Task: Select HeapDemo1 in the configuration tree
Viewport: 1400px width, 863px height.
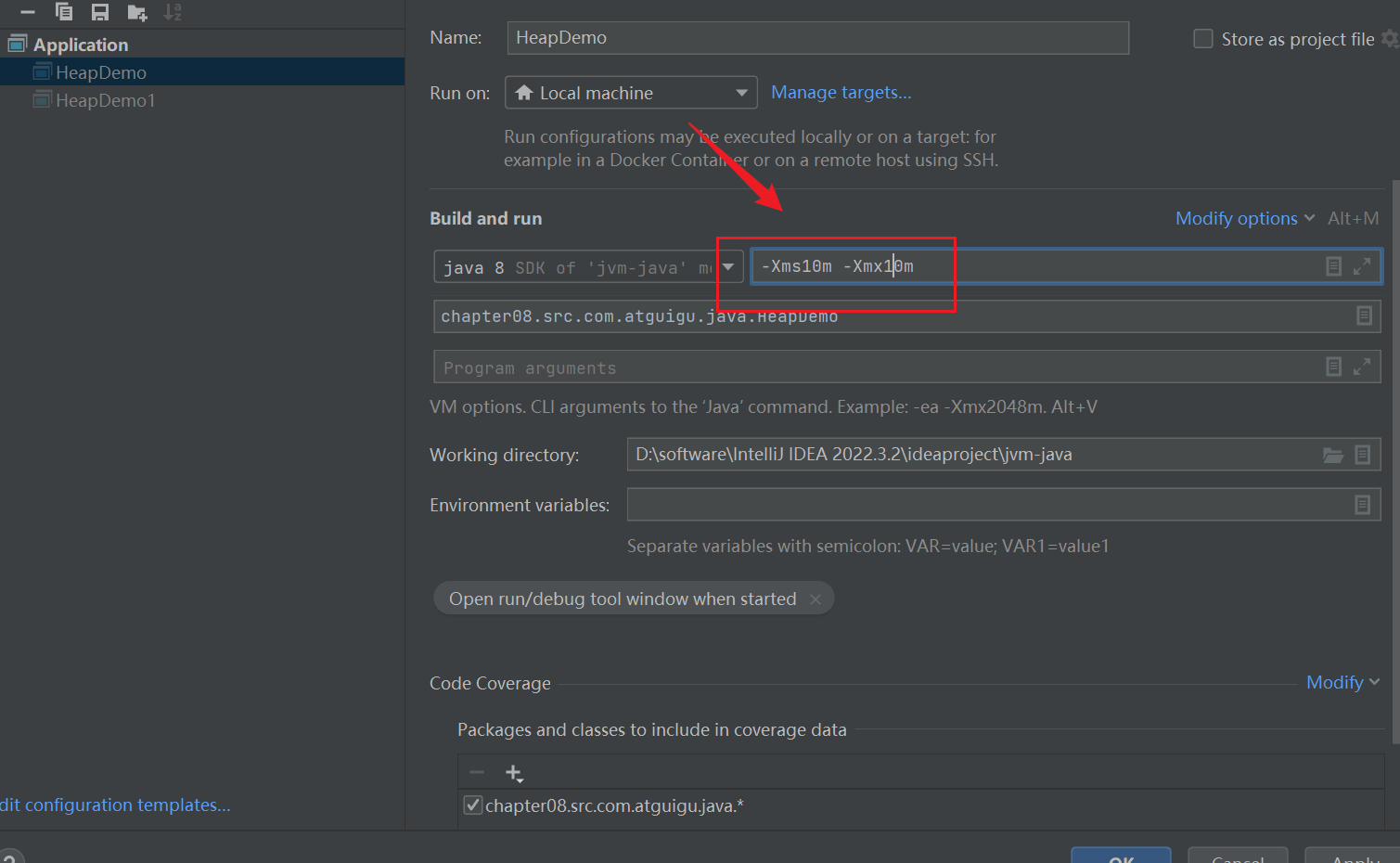Action: click(x=105, y=100)
